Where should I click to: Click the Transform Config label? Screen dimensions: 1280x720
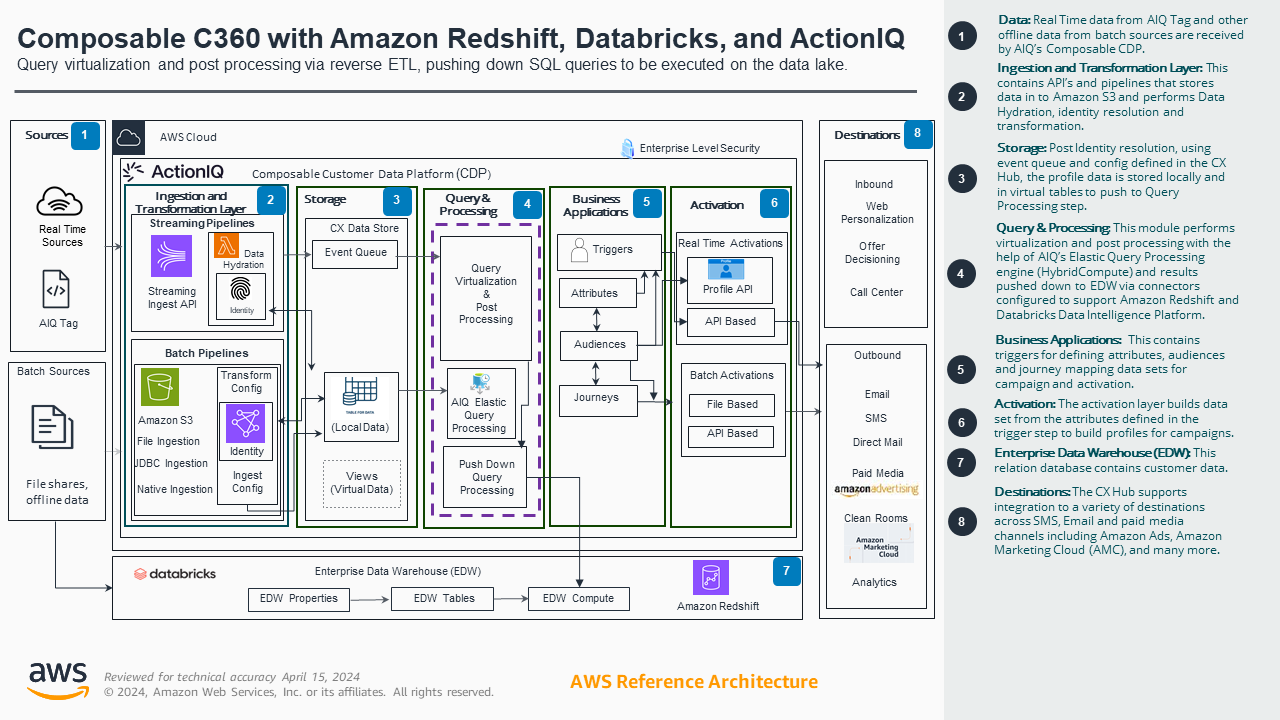click(x=246, y=382)
